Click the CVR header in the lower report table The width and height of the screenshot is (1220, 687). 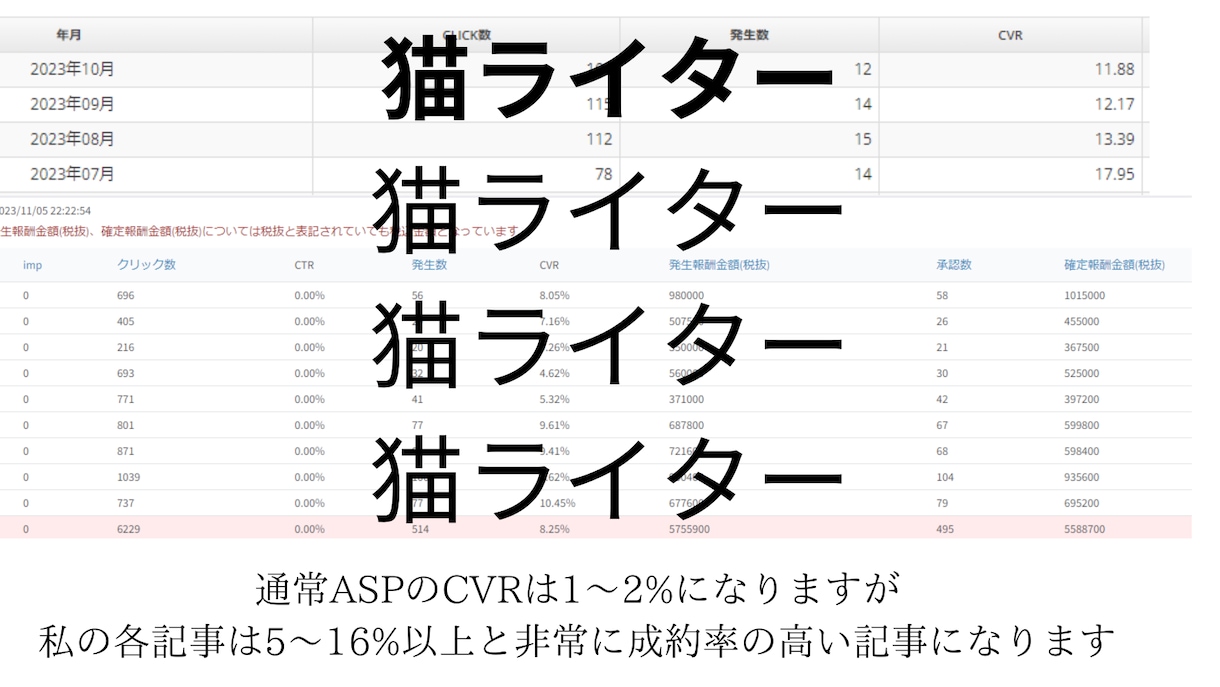click(549, 265)
